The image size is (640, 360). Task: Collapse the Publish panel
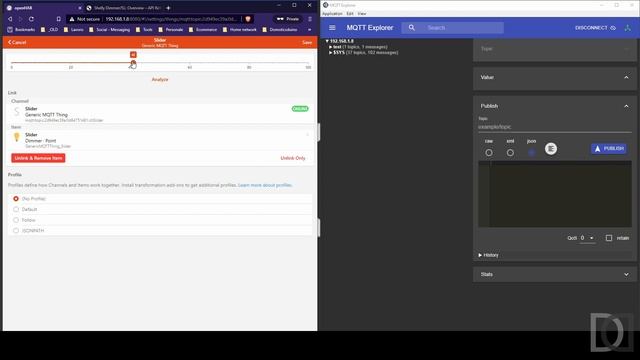(626, 106)
